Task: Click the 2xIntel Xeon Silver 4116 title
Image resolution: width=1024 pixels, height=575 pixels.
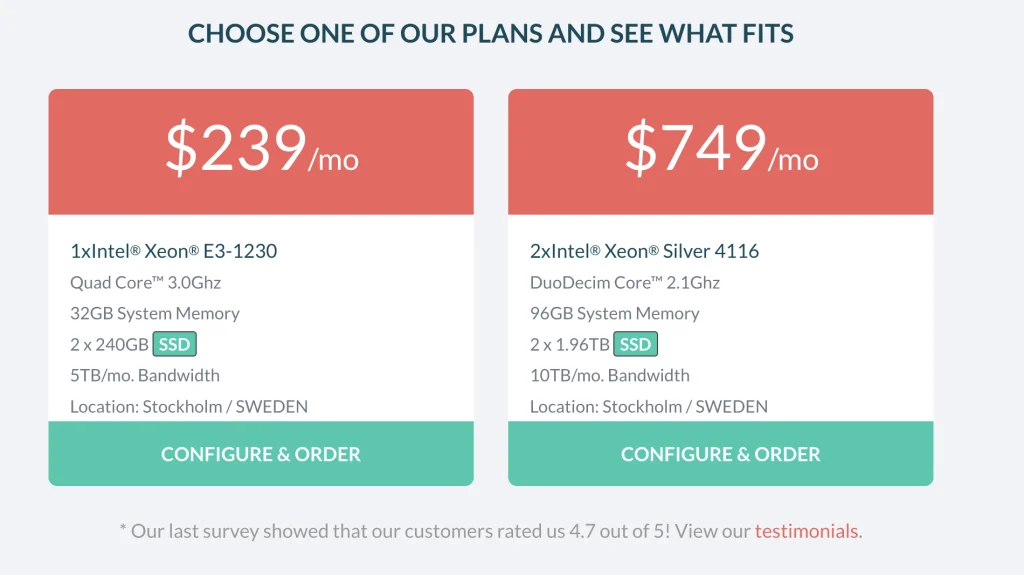Action: click(x=645, y=251)
